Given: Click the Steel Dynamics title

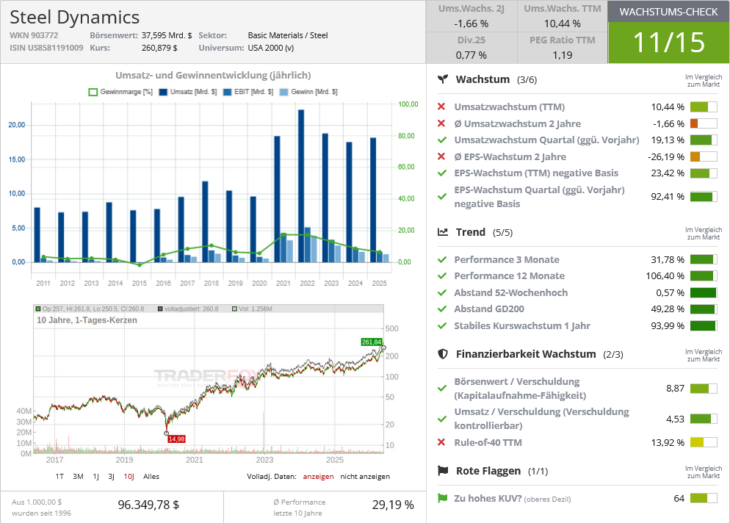Looking at the screenshot, I should click(x=74, y=17).
